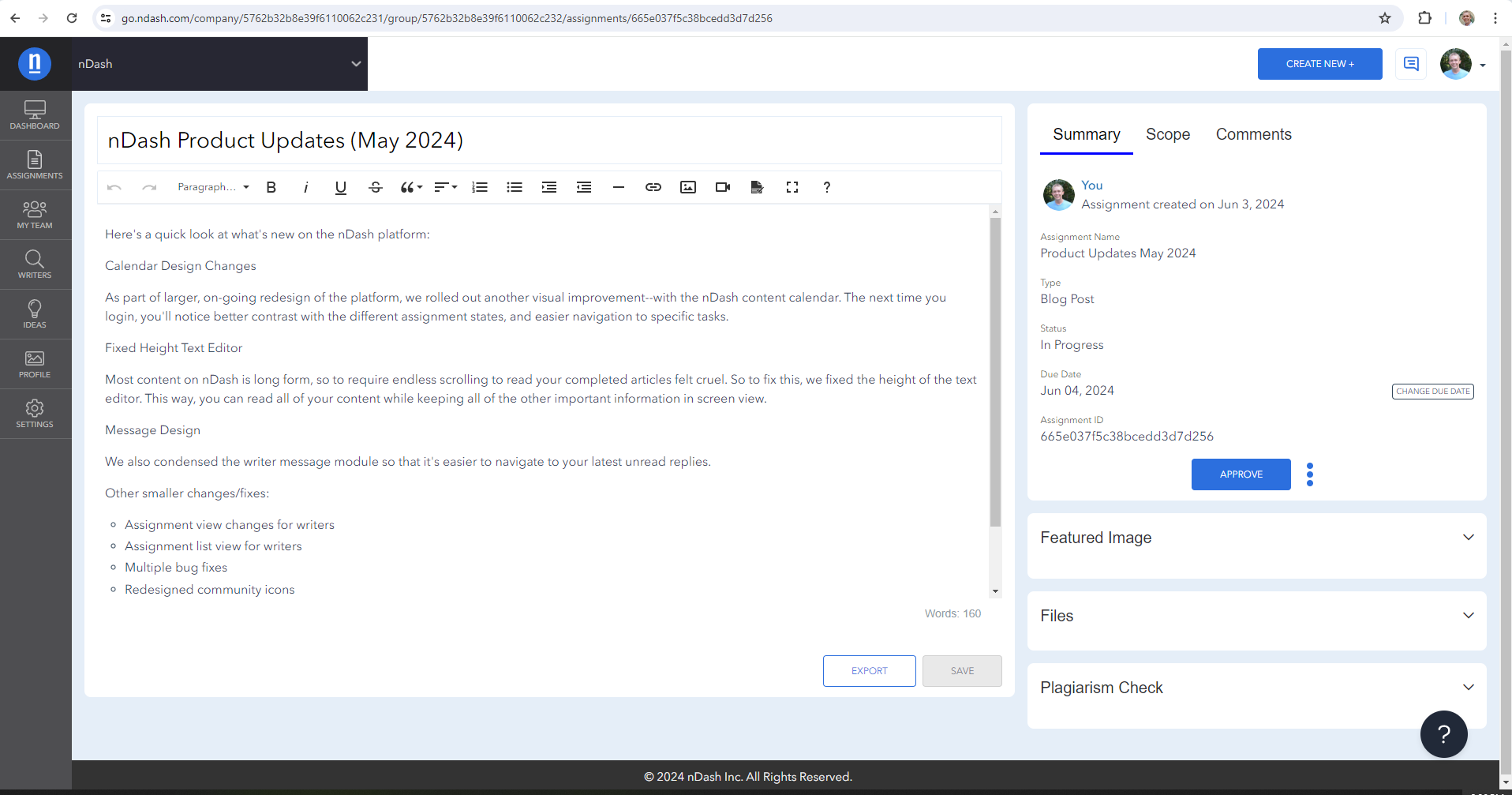The height and width of the screenshot is (795, 1512).
Task: Open the three-dot more options menu
Action: (x=1310, y=474)
